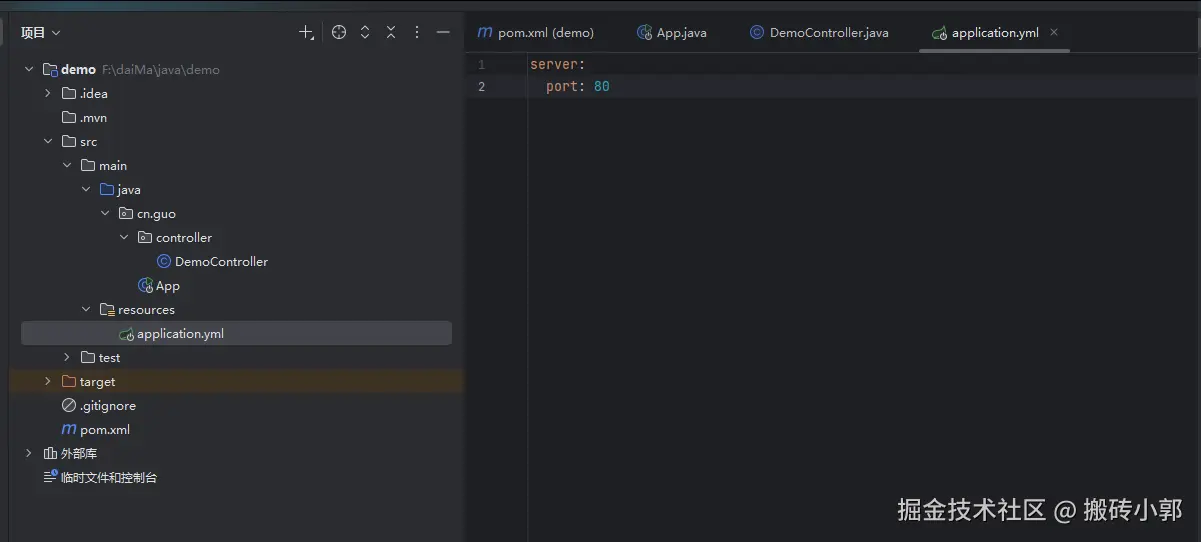The image size is (1201, 542).
Task: Click the collapse all tree icon
Action: pos(391,32)
